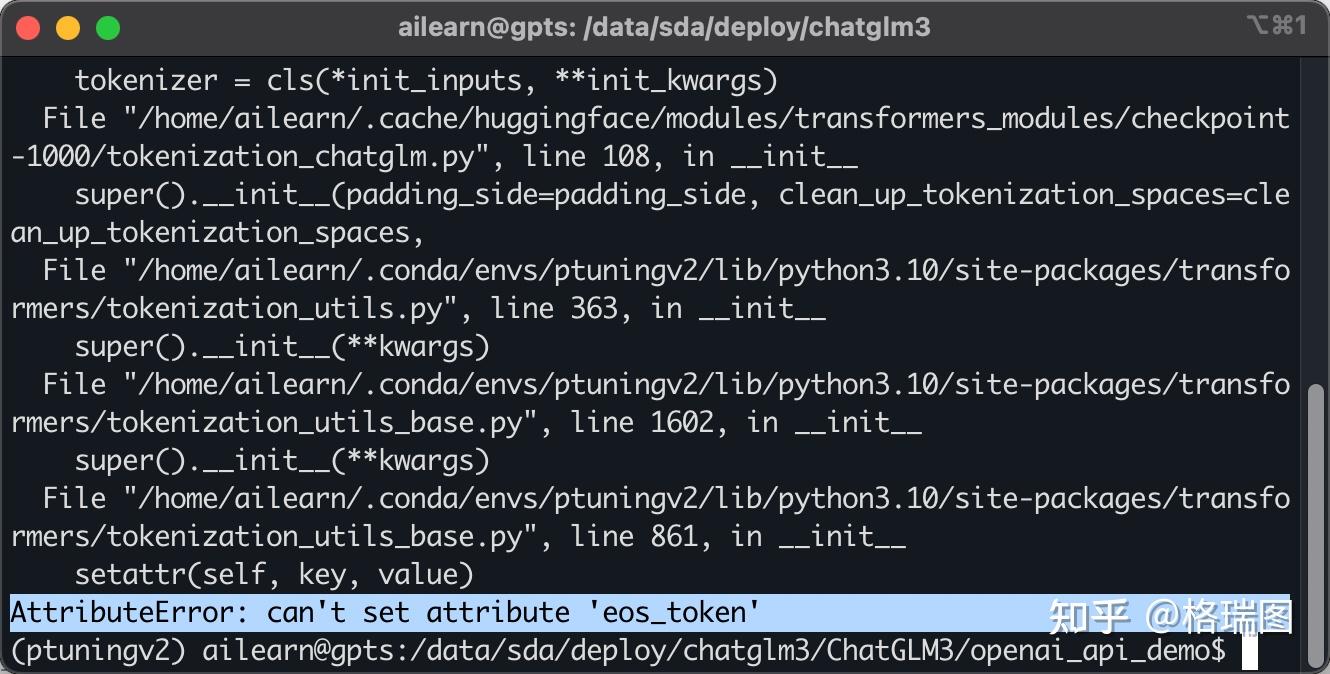
Task: Click the green zoom window button
Action: click(108, 28)
